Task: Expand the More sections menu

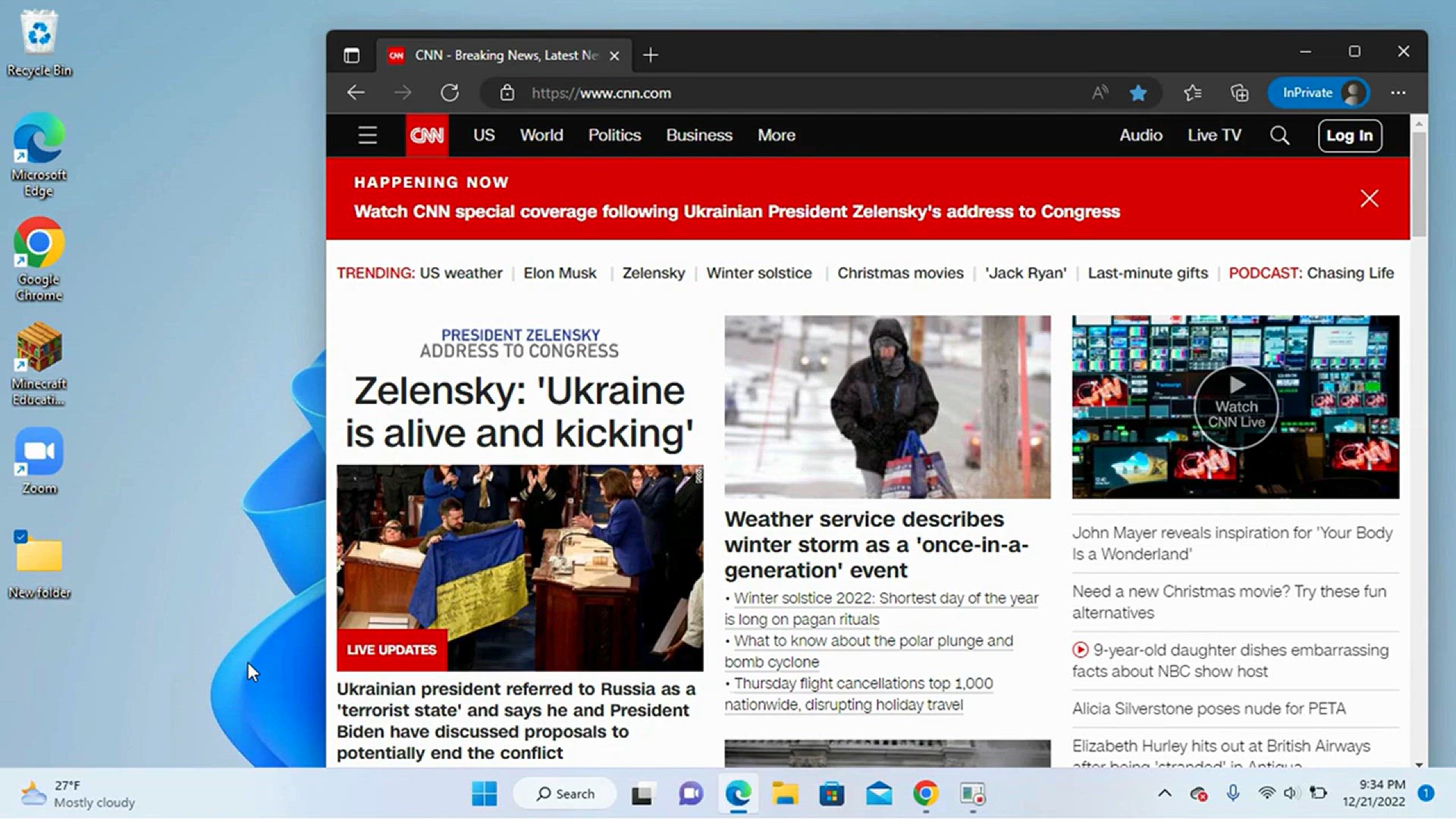Action: pos(777,135)
